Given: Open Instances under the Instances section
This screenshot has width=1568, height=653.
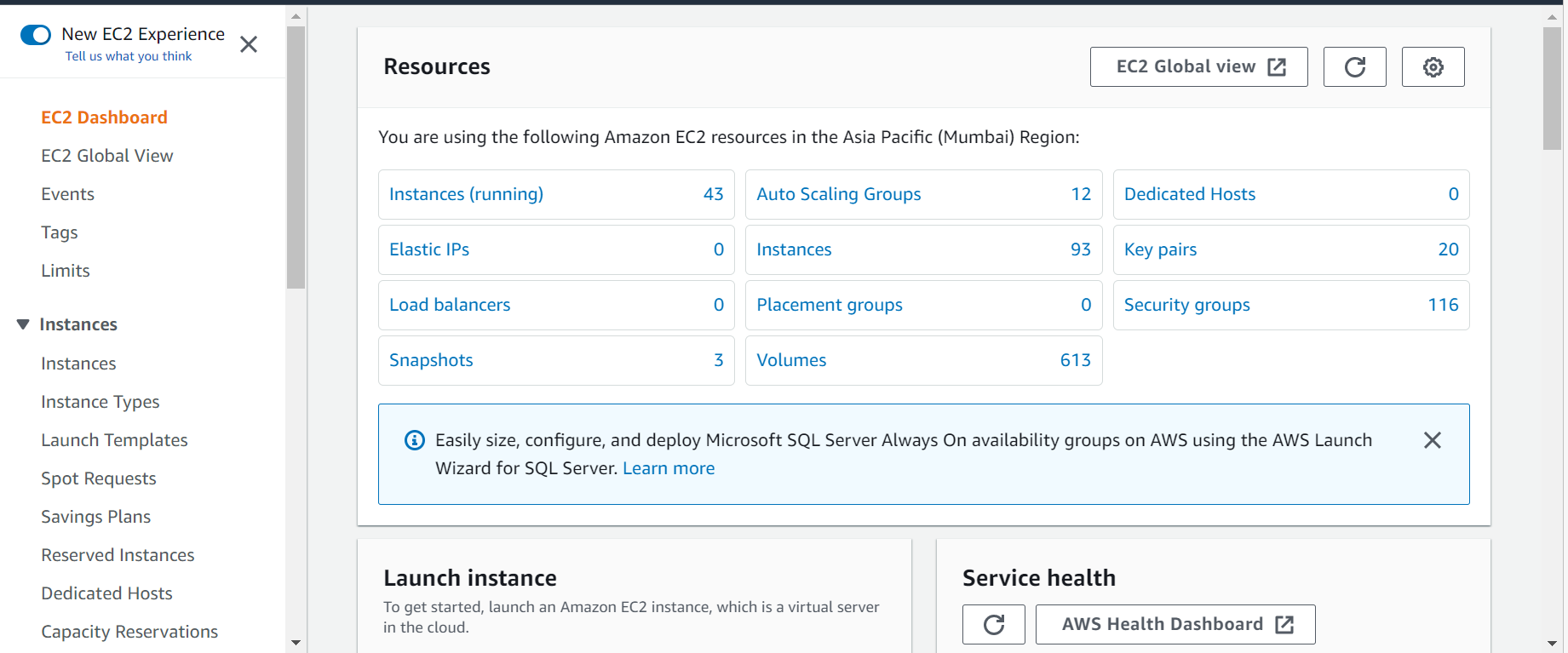Looking at the screenshot, I should [x=78, y=364].
